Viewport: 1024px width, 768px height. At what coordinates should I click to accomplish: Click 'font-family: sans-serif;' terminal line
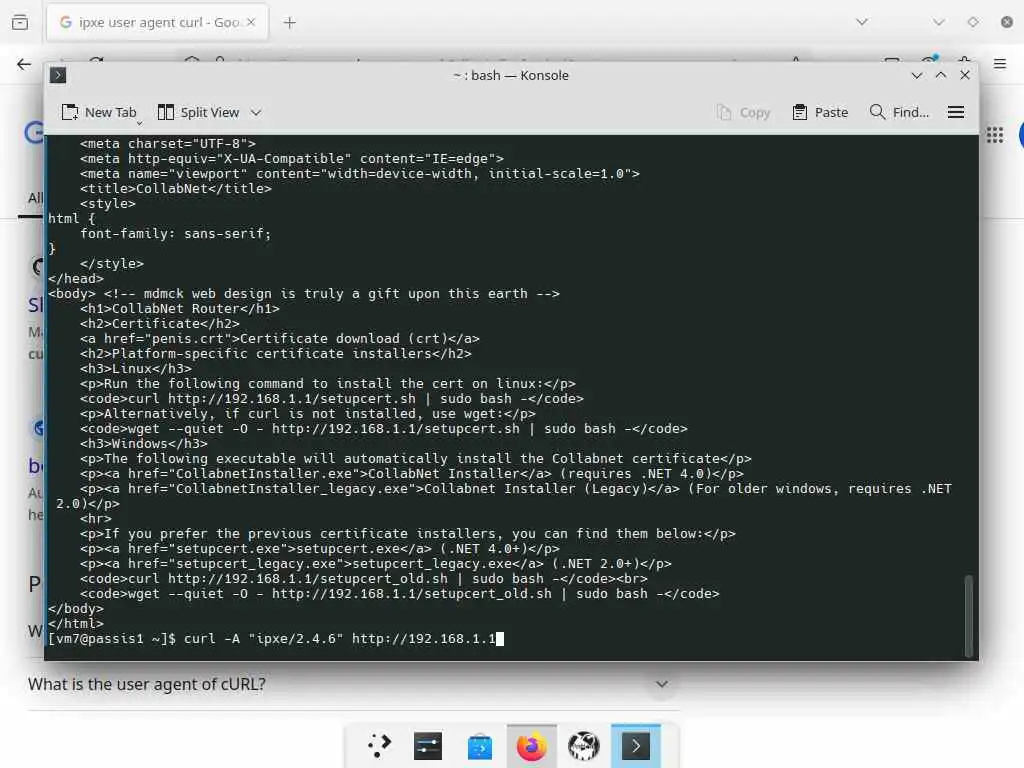[x=176, y=234]
